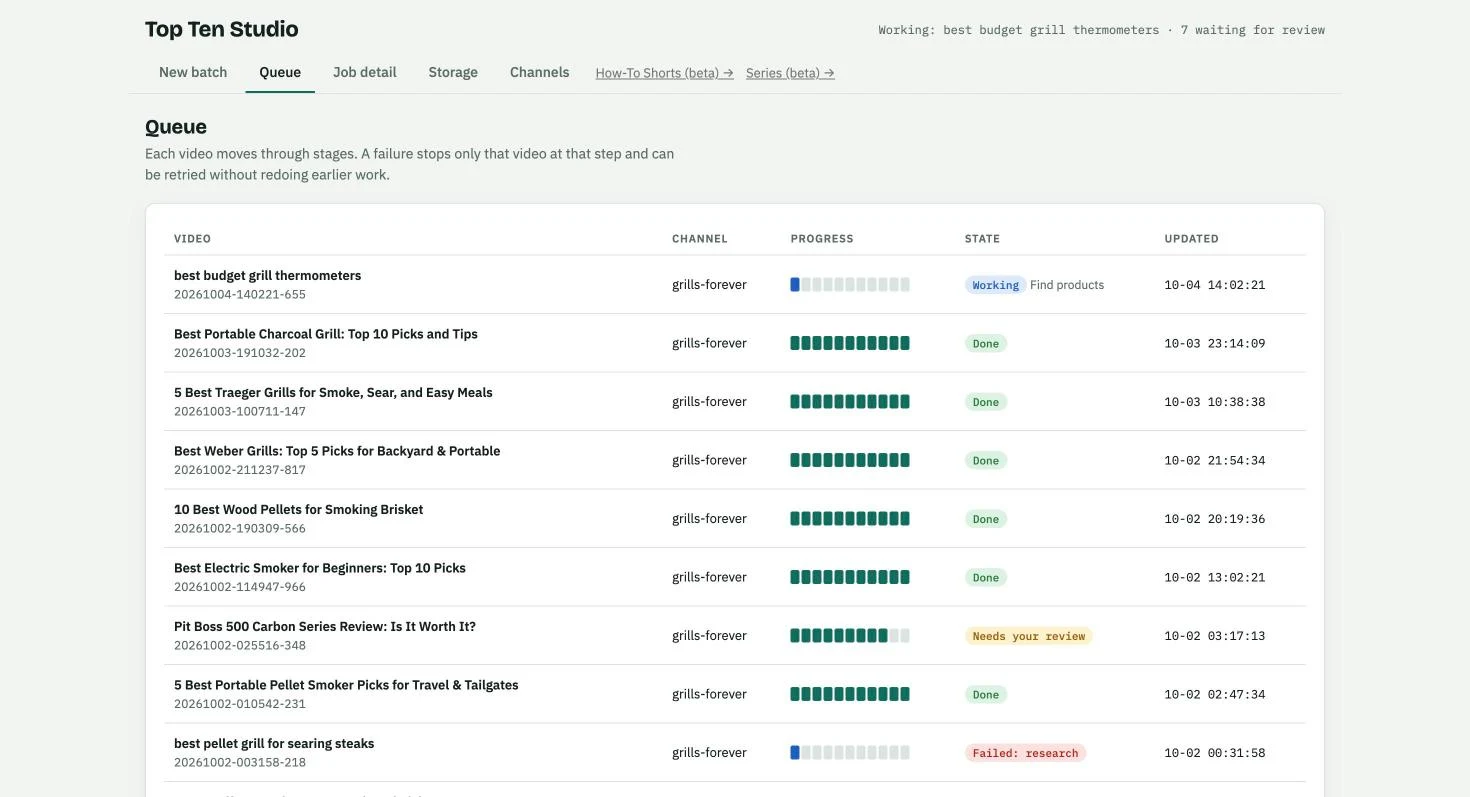The height and width of the screenshot is (797, 1470).
Task: Click job ID 20261002-010542-231
Action: 240,704
